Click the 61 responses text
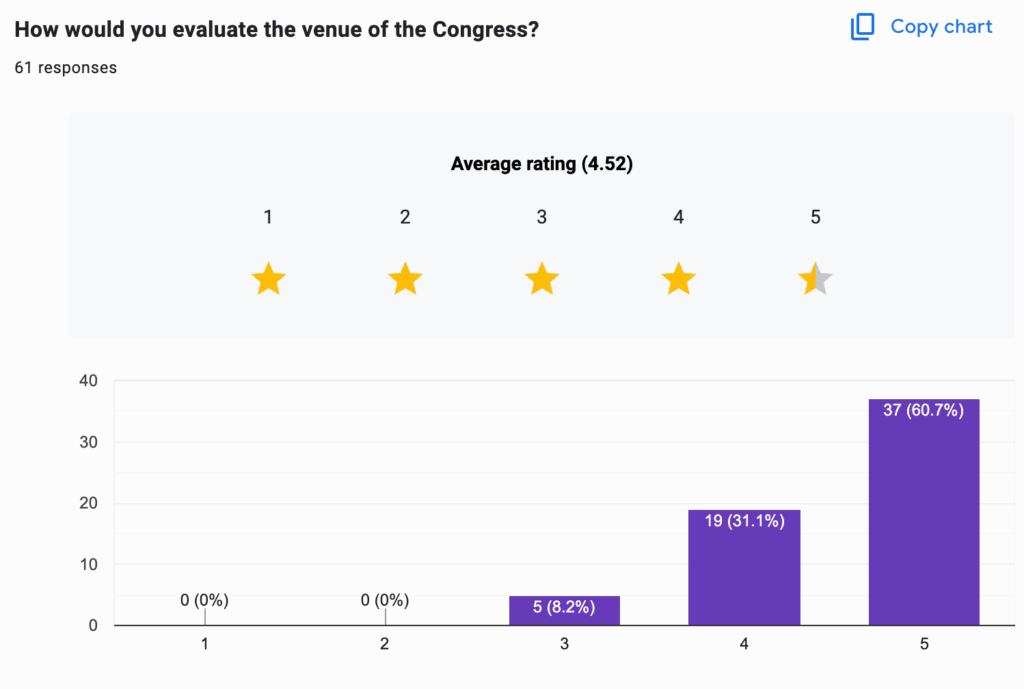Screen dimensions: 1024x689 point(65,68)
